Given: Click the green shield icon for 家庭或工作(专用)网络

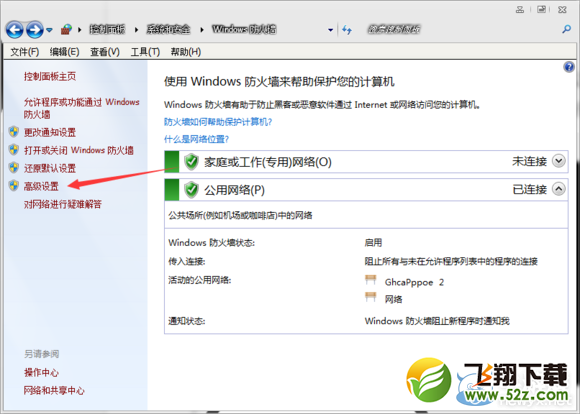Looking at the screenshot, I should (191, 162).
